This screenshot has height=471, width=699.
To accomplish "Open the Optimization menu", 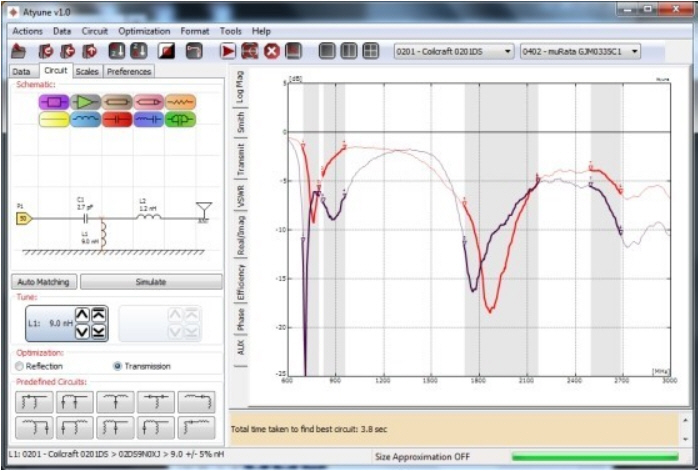I will pyautogui.click(x=143, y=31).
